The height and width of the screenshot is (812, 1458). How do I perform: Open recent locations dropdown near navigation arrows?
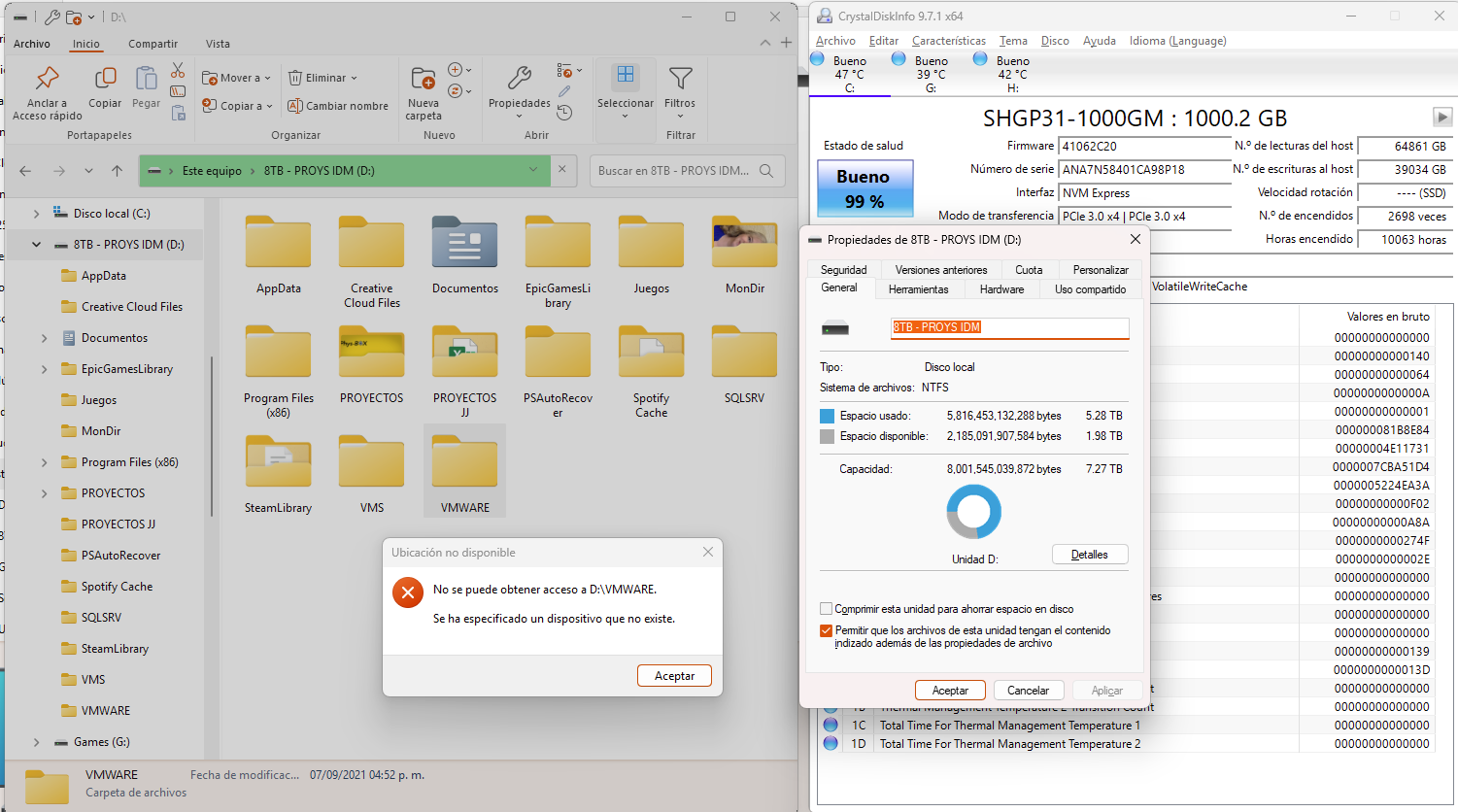pos(88,171)
